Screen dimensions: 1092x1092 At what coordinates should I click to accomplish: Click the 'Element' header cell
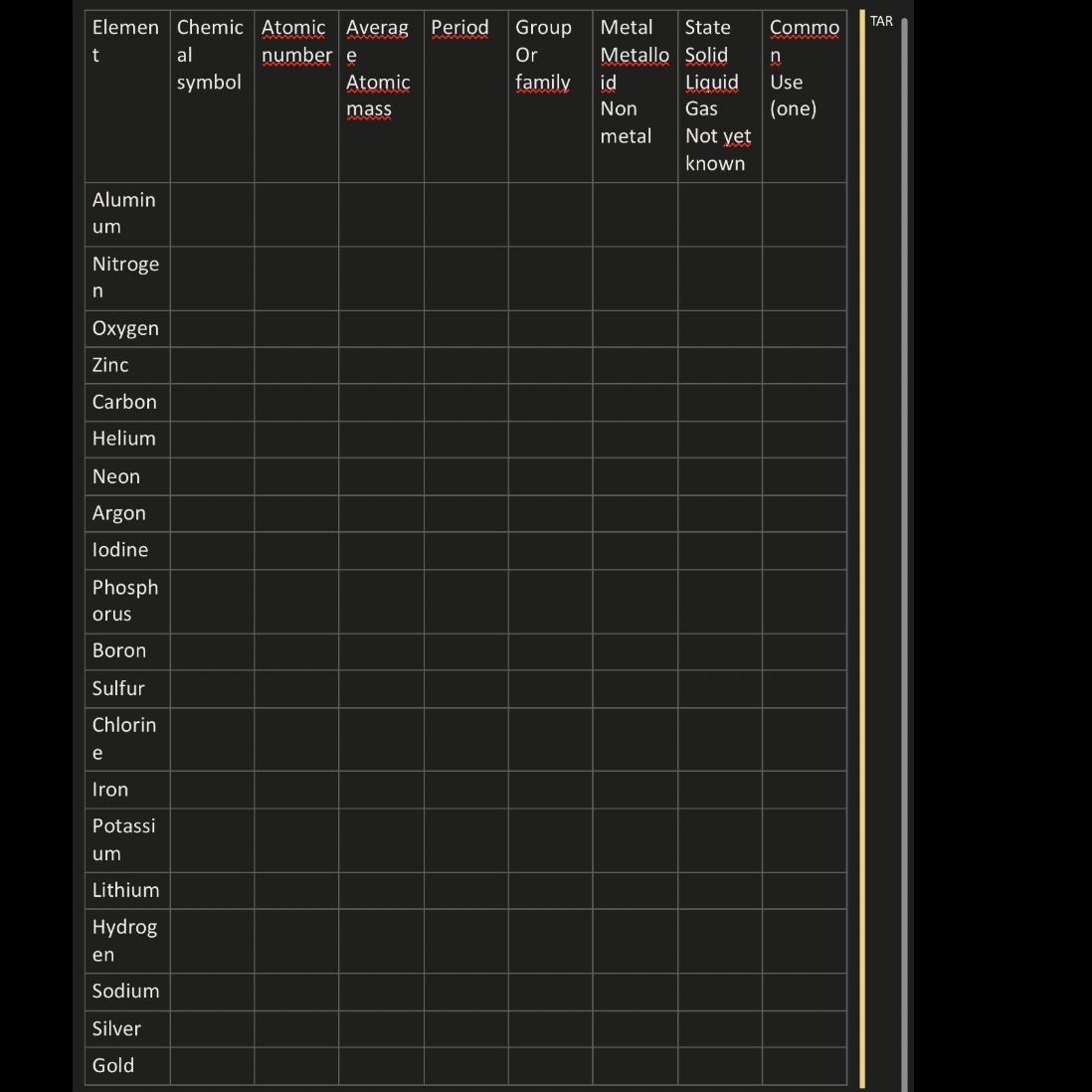tap(127, 96)
